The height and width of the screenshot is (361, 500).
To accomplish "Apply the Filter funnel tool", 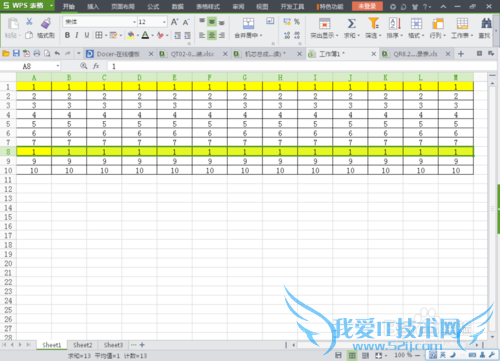I will 373,23.
